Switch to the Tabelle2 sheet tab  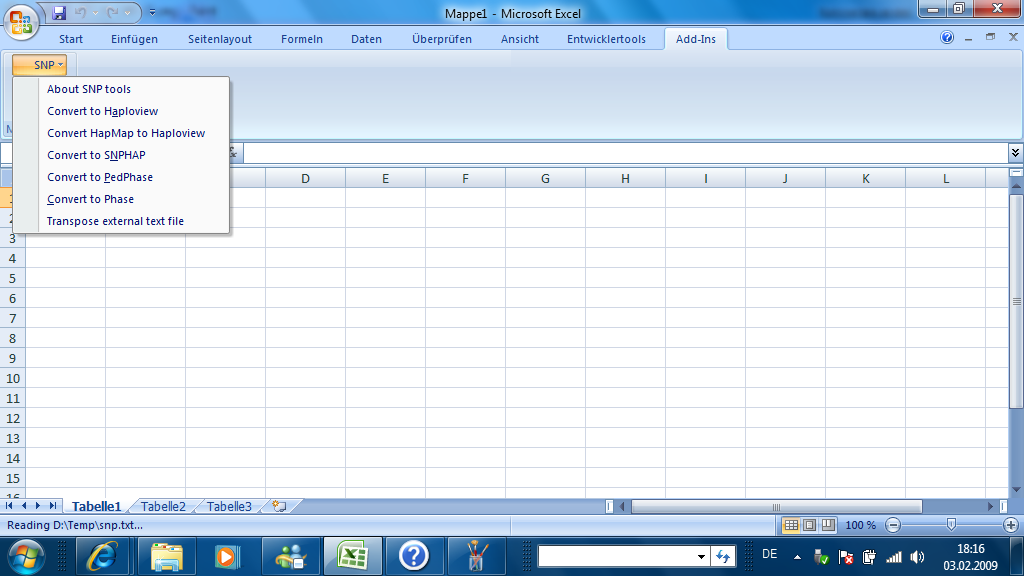(x=162, y=506)
